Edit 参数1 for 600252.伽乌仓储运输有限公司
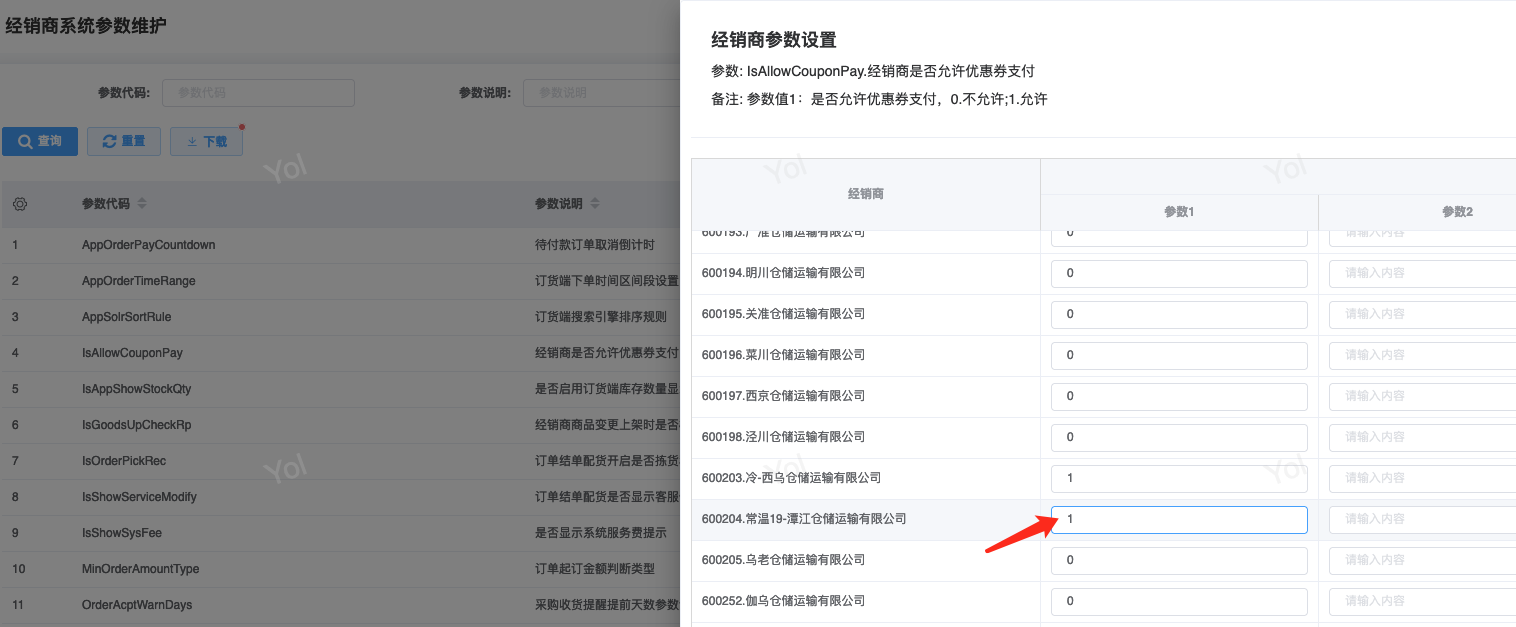 [x=1179, y=601]
